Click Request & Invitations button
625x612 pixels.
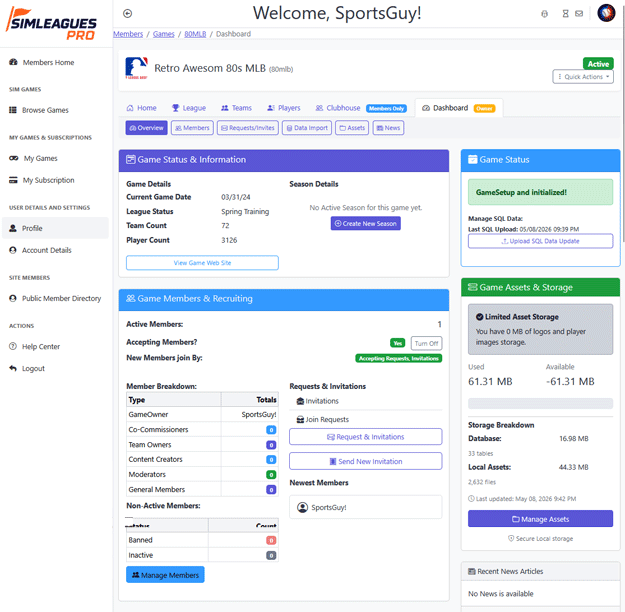[366, 437]
